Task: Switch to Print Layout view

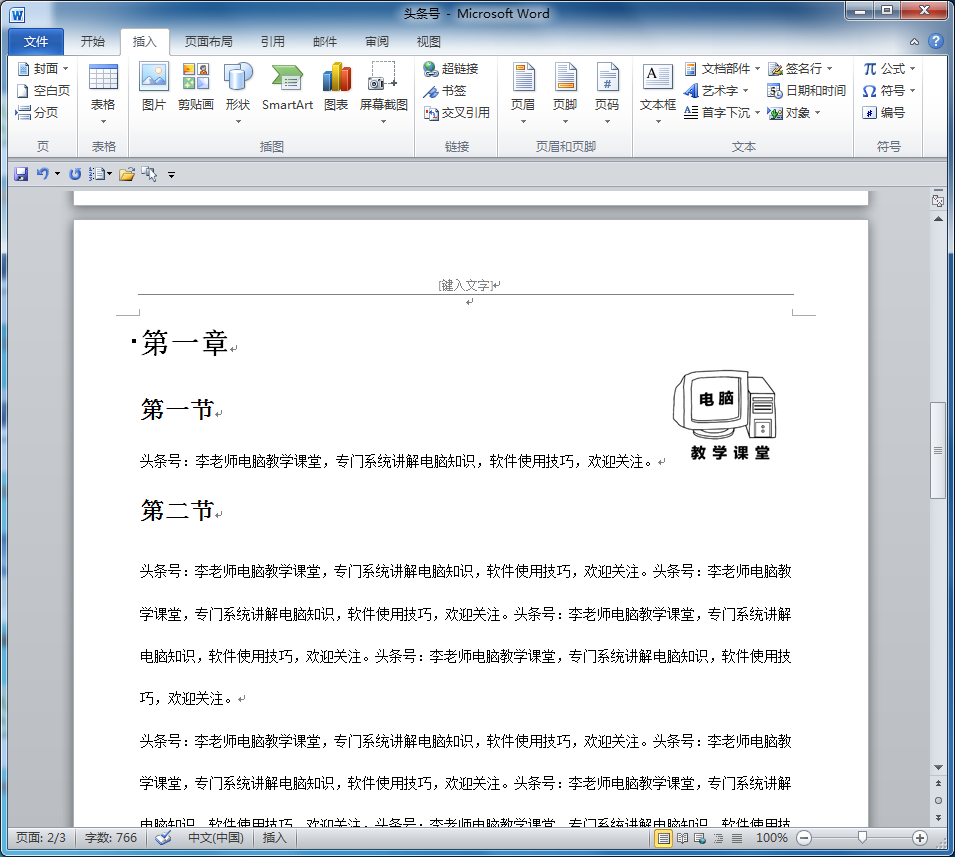Action: point(663,838)
